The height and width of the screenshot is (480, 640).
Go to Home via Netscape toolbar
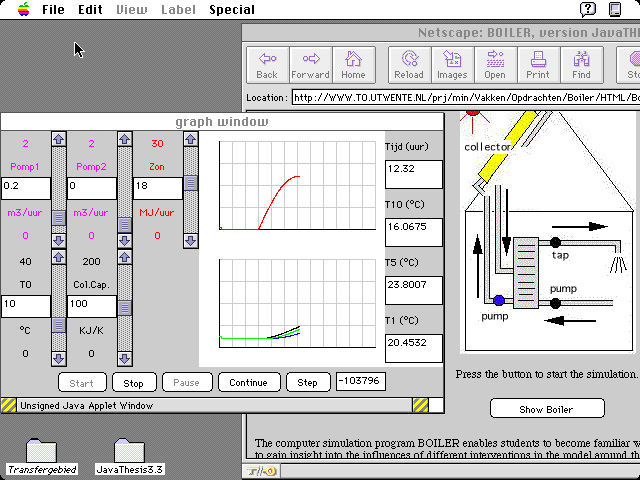(x=354, y=65)
